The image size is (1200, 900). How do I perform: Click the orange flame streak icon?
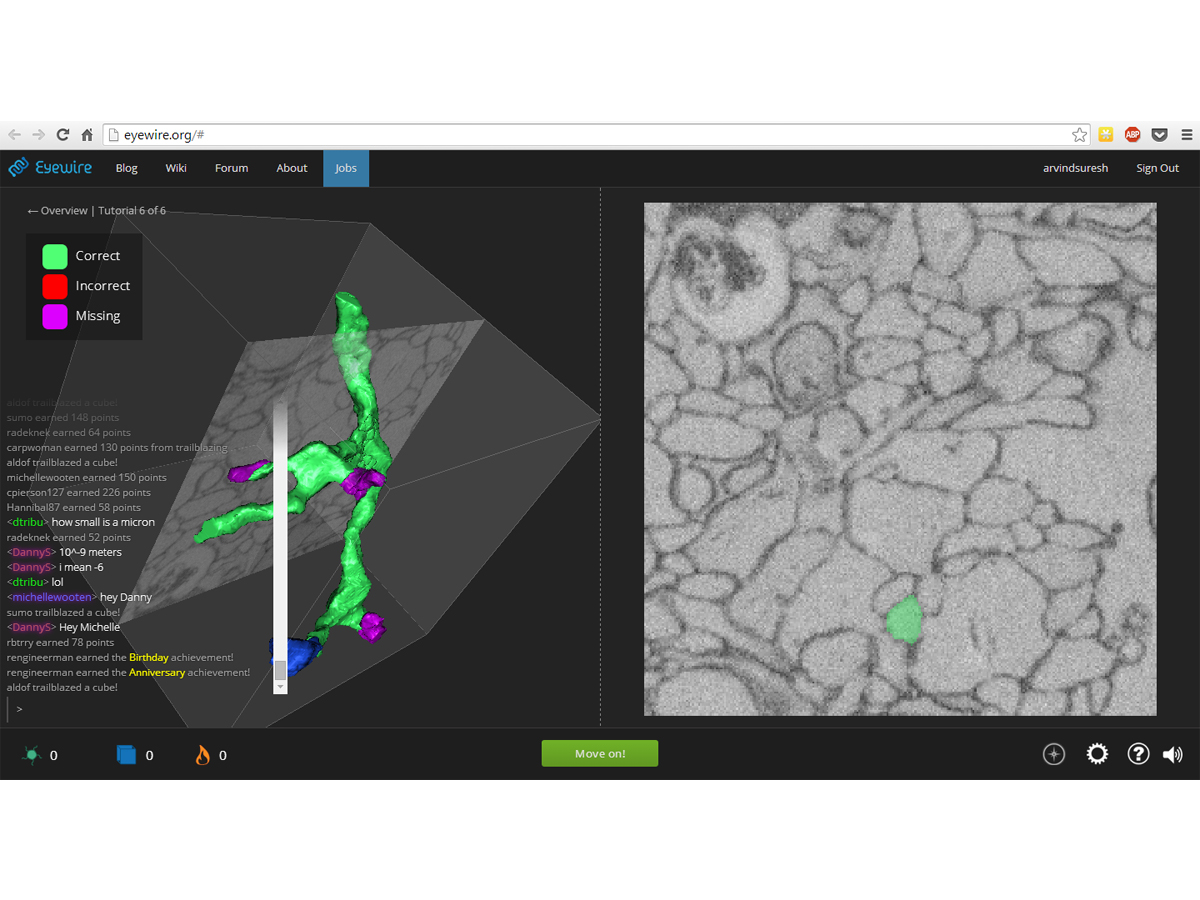pos(203,755)
